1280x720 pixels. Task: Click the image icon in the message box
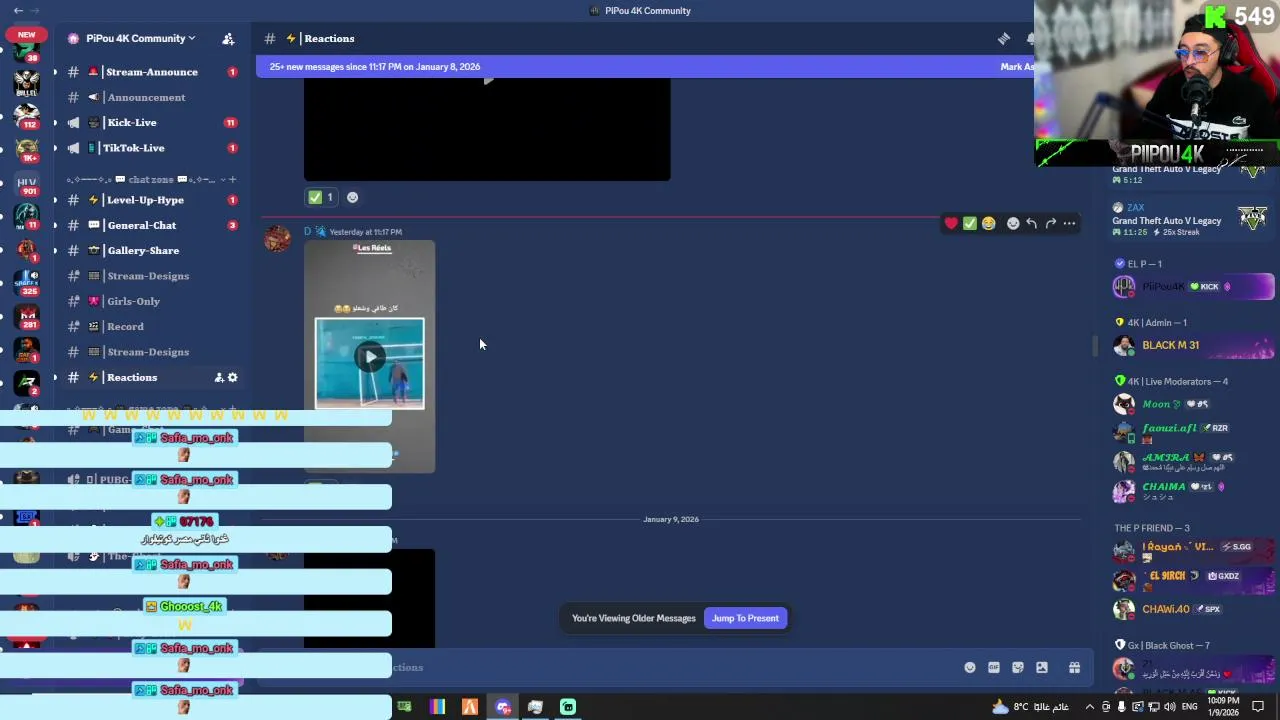point(1042,667)
